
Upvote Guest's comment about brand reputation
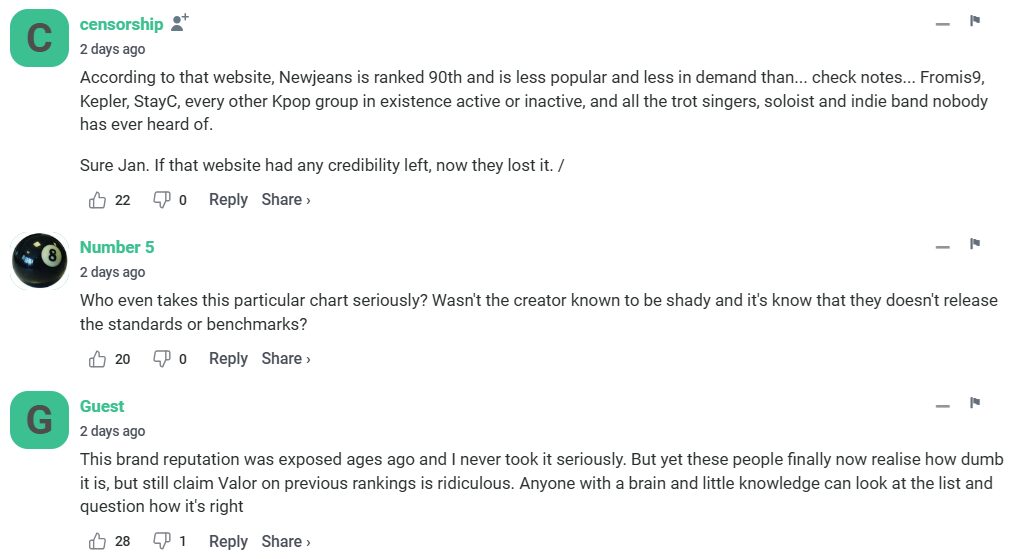[x=98, y=541]
